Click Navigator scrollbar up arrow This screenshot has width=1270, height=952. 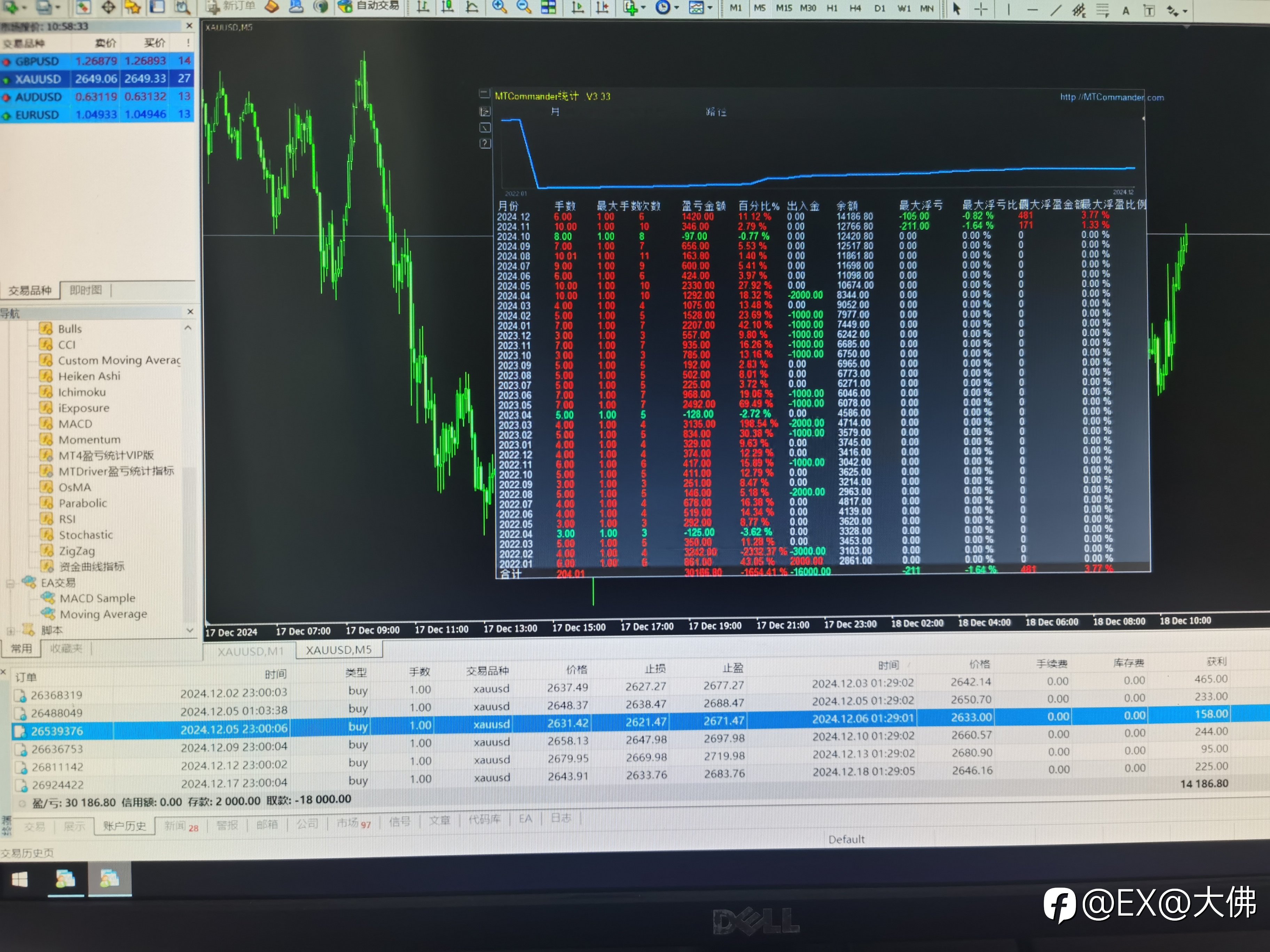pos(188,328)
